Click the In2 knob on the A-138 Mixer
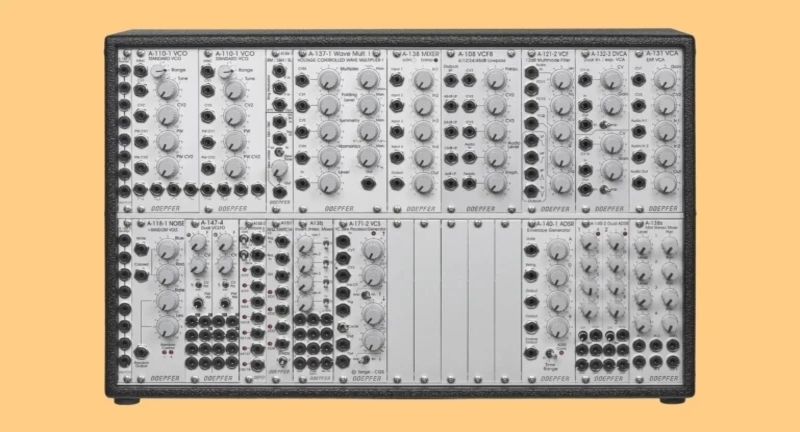The width and height of the screenshot is (800, 432). [x=423, y=106]
